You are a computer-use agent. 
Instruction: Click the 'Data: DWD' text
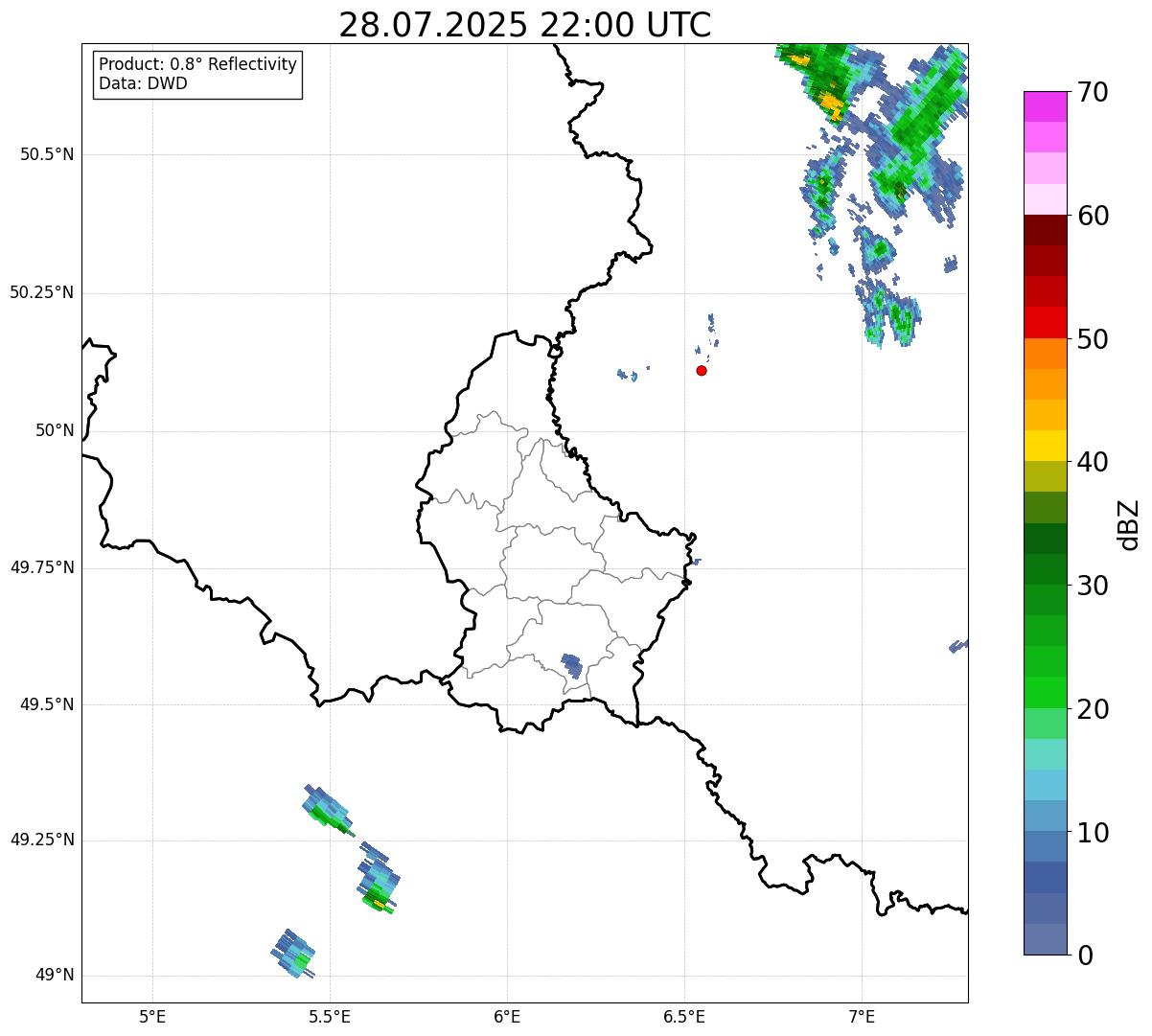(143, 83)
